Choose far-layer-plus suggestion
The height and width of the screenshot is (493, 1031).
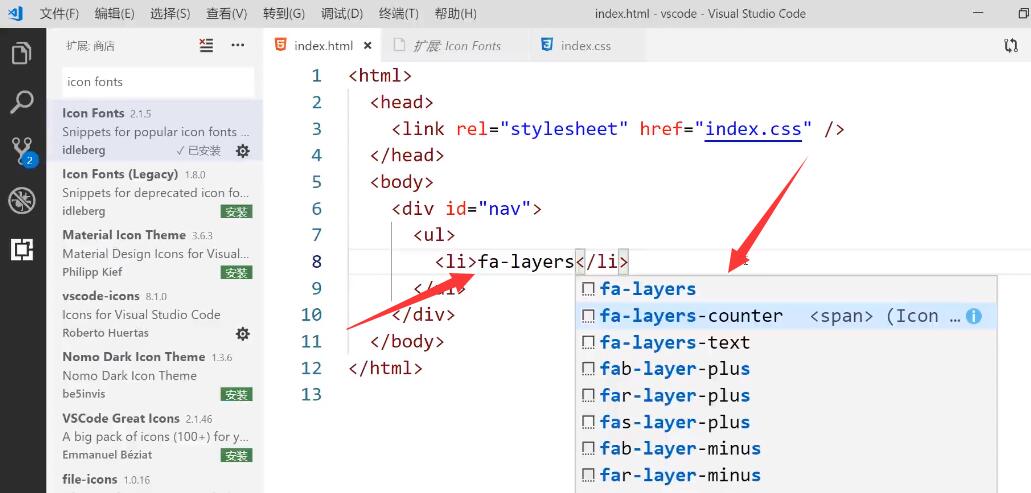click(x=786, y=396)
